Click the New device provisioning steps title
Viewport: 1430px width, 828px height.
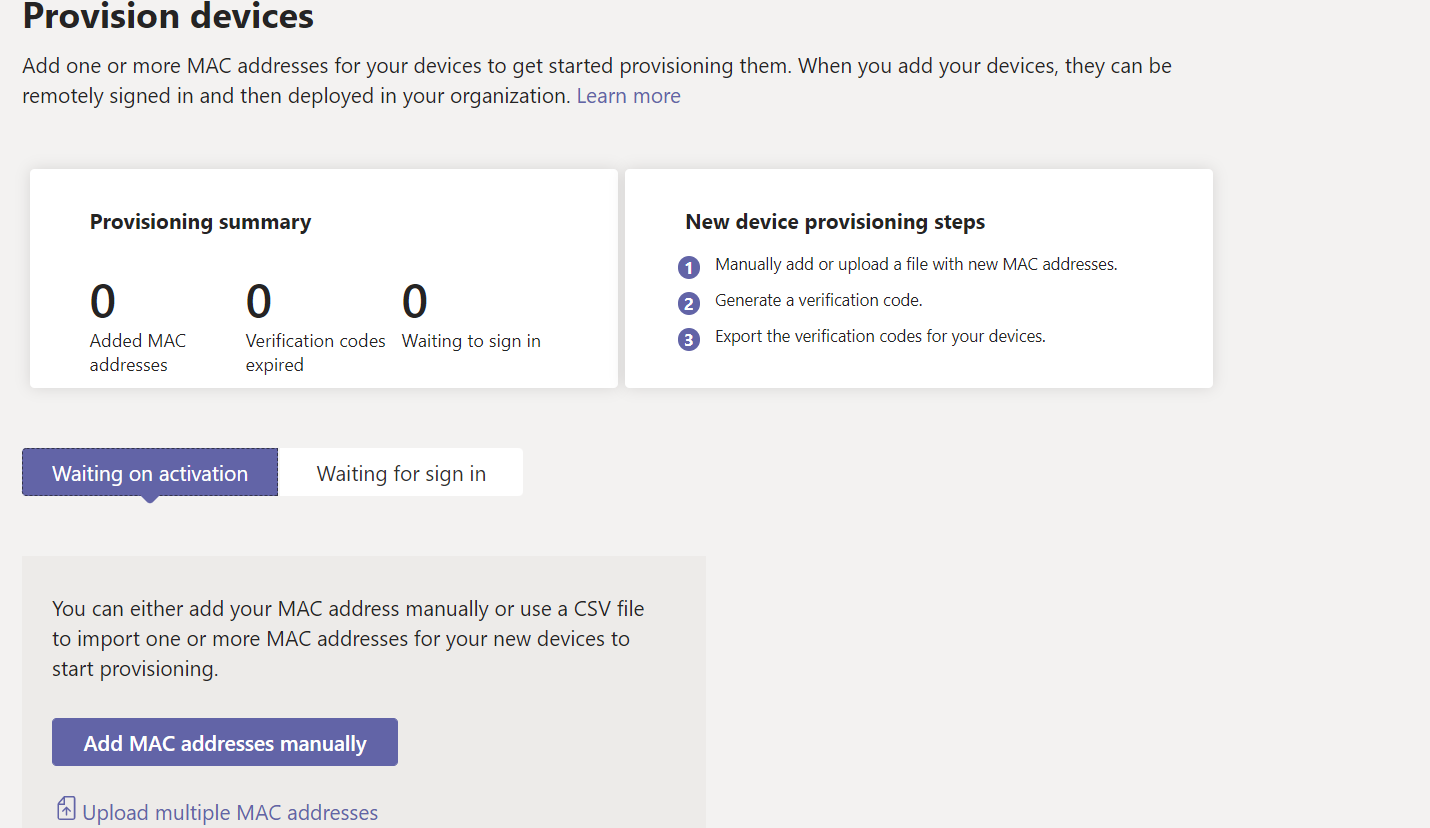point(835,222)
